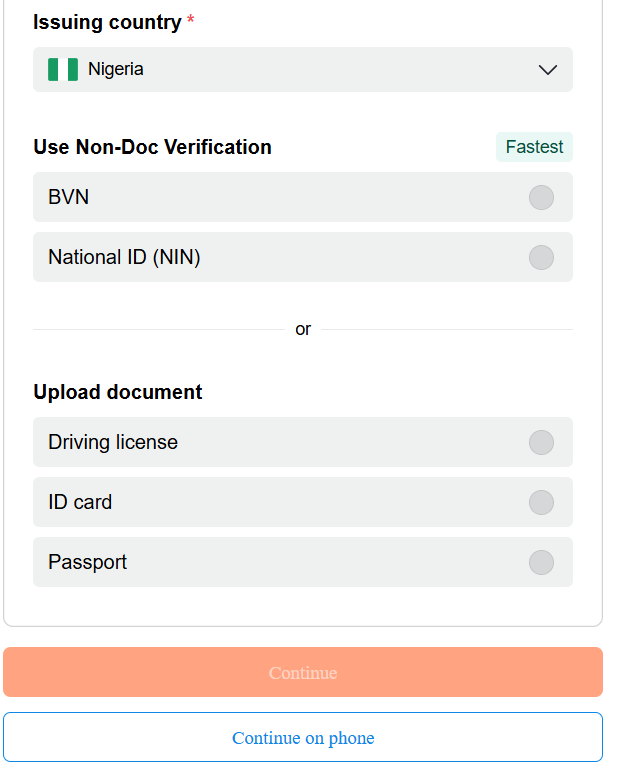Viewport: 618px width, 771px height.
Task: Click the ID card label text
Action: (x=80, y=502)
